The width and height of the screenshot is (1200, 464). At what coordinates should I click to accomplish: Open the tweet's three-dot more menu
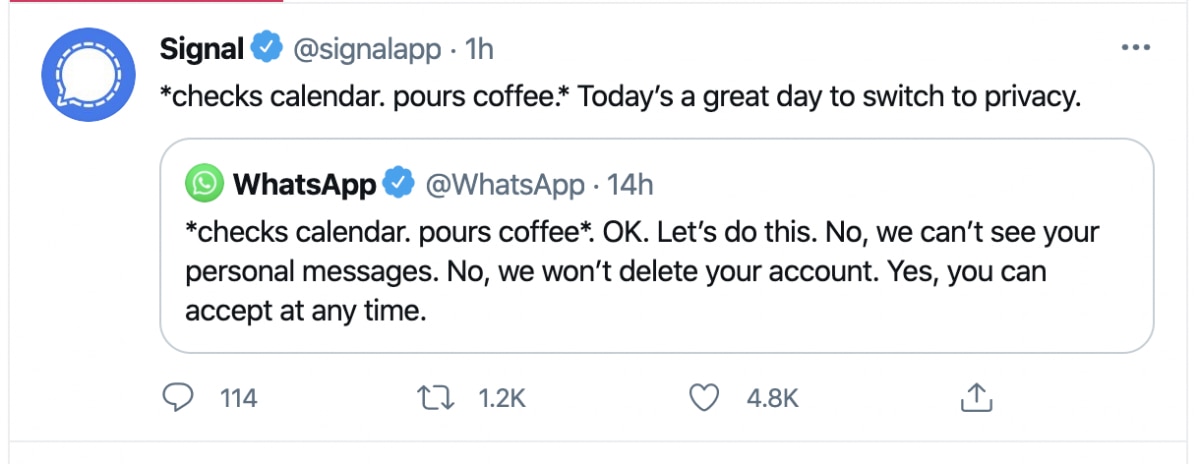tap(1136, 48)
